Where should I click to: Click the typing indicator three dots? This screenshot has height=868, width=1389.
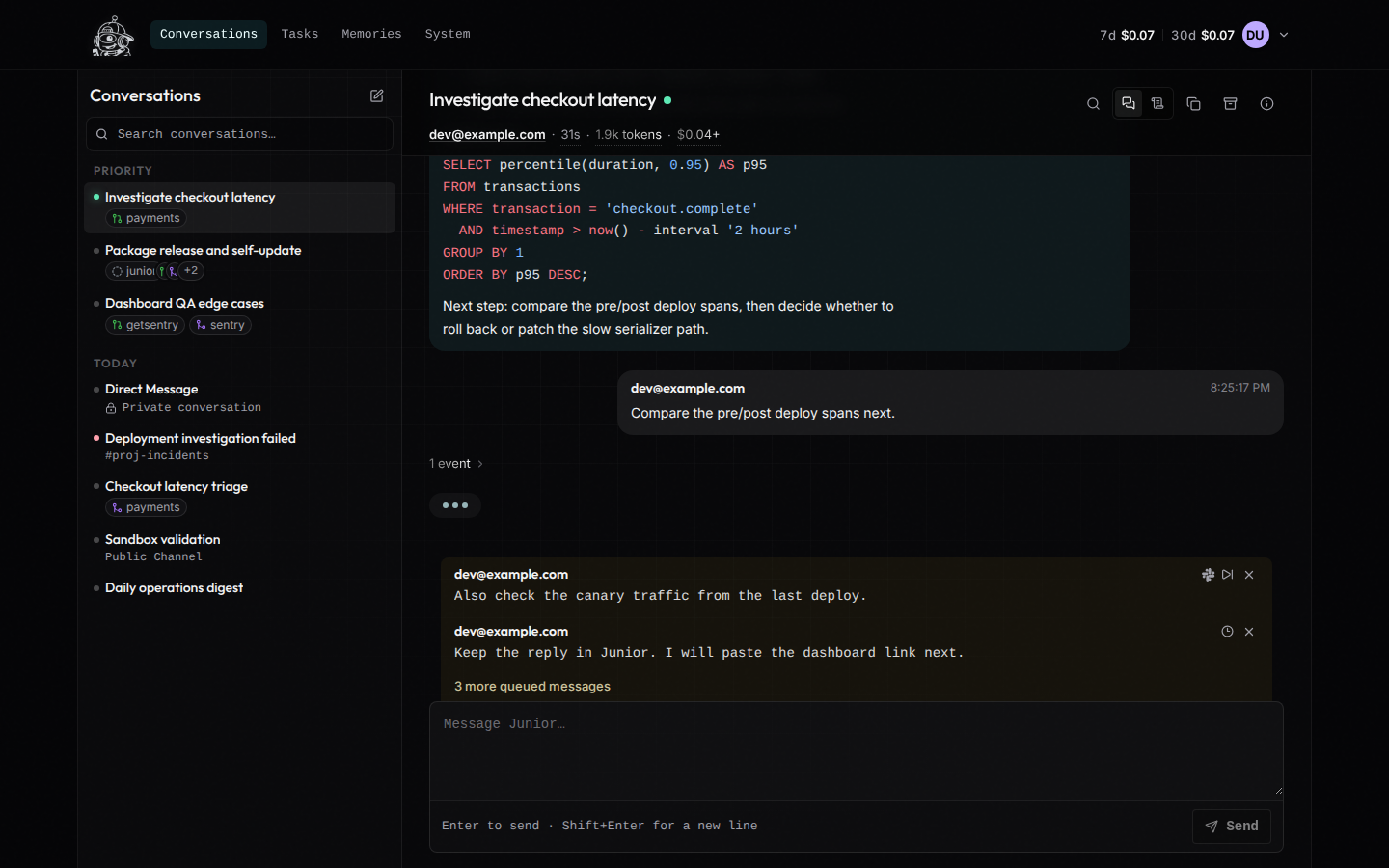[x=455, y=505]
